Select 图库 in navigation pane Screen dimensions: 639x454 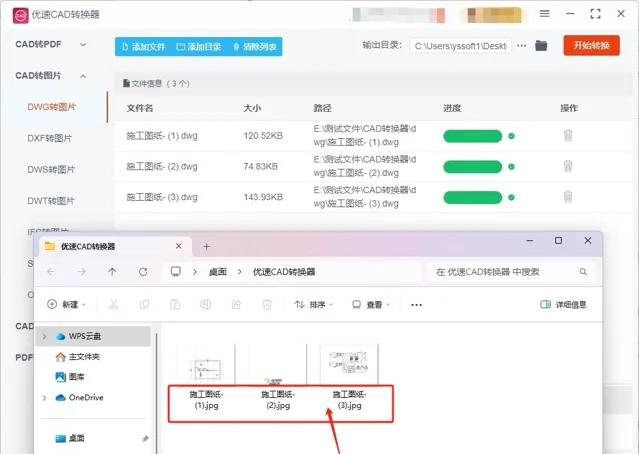tap(76, 377)
